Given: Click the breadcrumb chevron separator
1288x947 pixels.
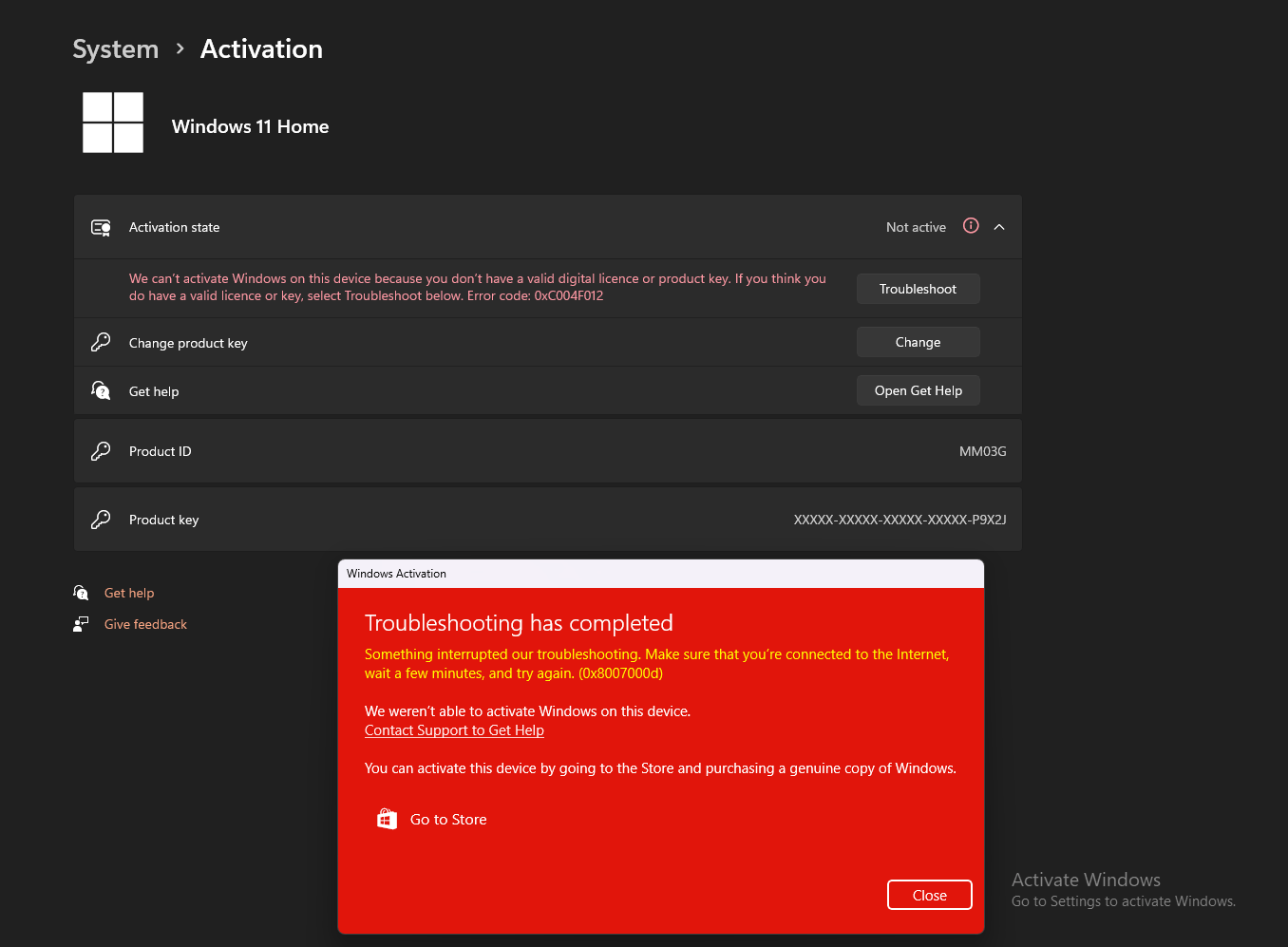Looking at the screenshot, I should (180, 48).
